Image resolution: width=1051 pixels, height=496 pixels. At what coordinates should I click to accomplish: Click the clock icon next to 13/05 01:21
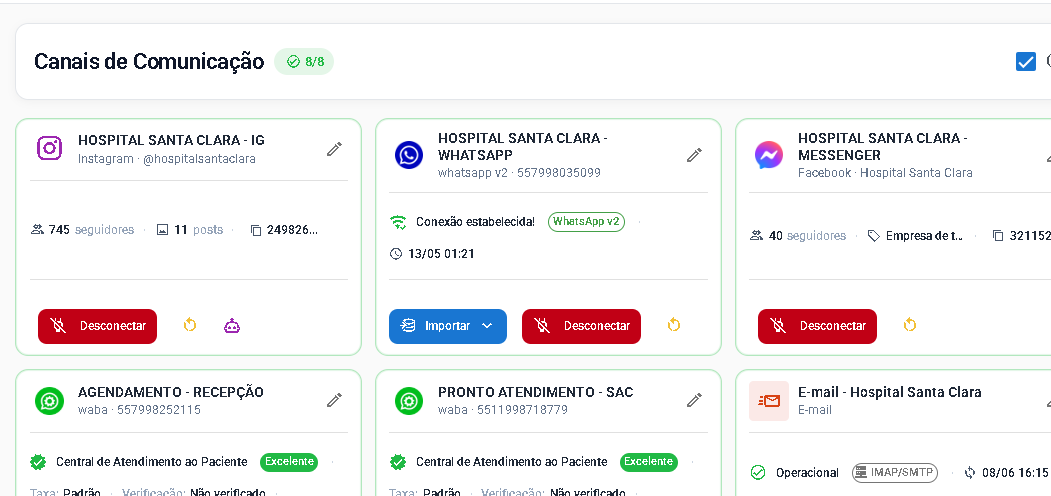(x=396, y=254)
